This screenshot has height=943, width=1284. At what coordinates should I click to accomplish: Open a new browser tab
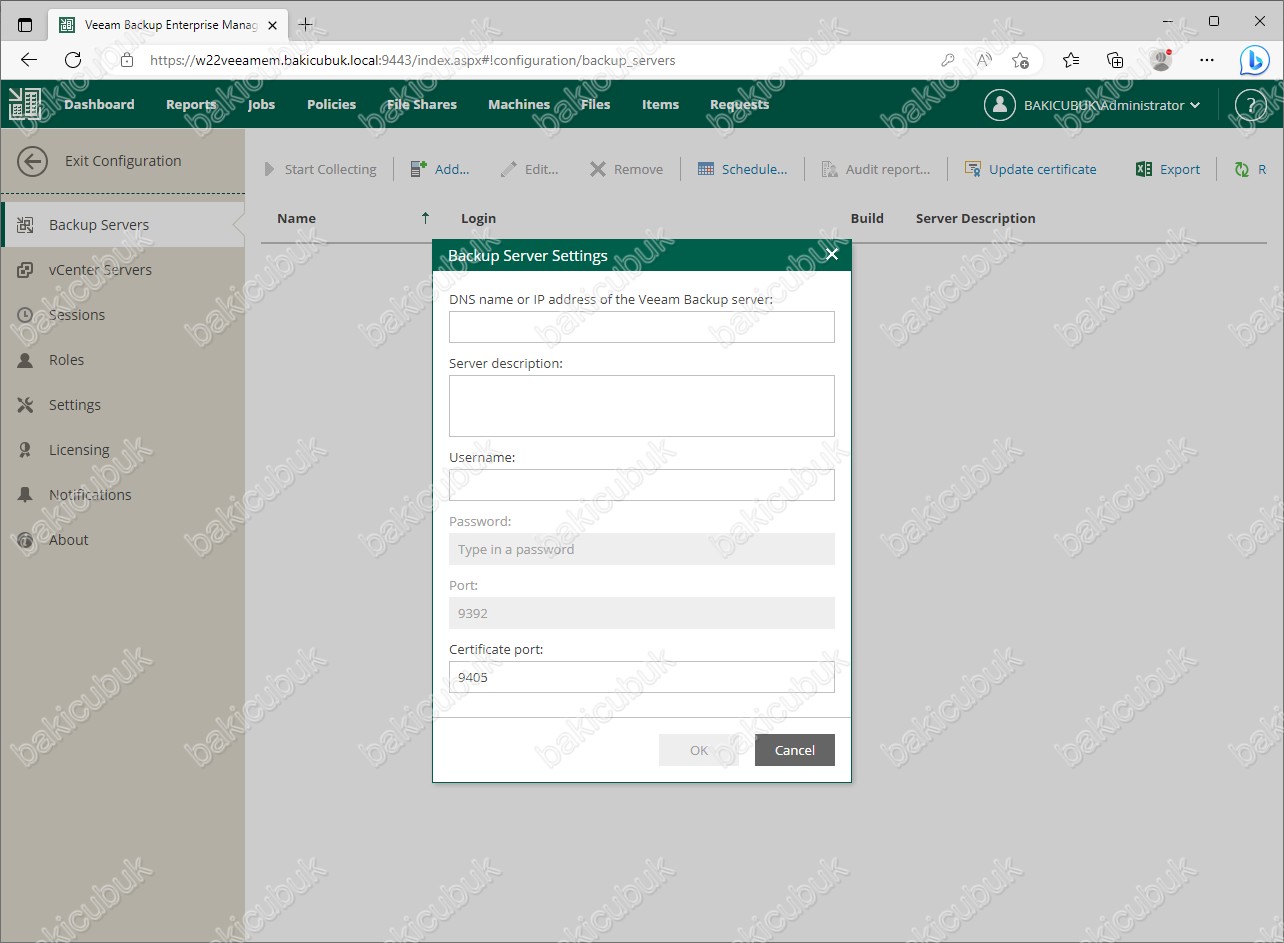(x=306, y=24)
